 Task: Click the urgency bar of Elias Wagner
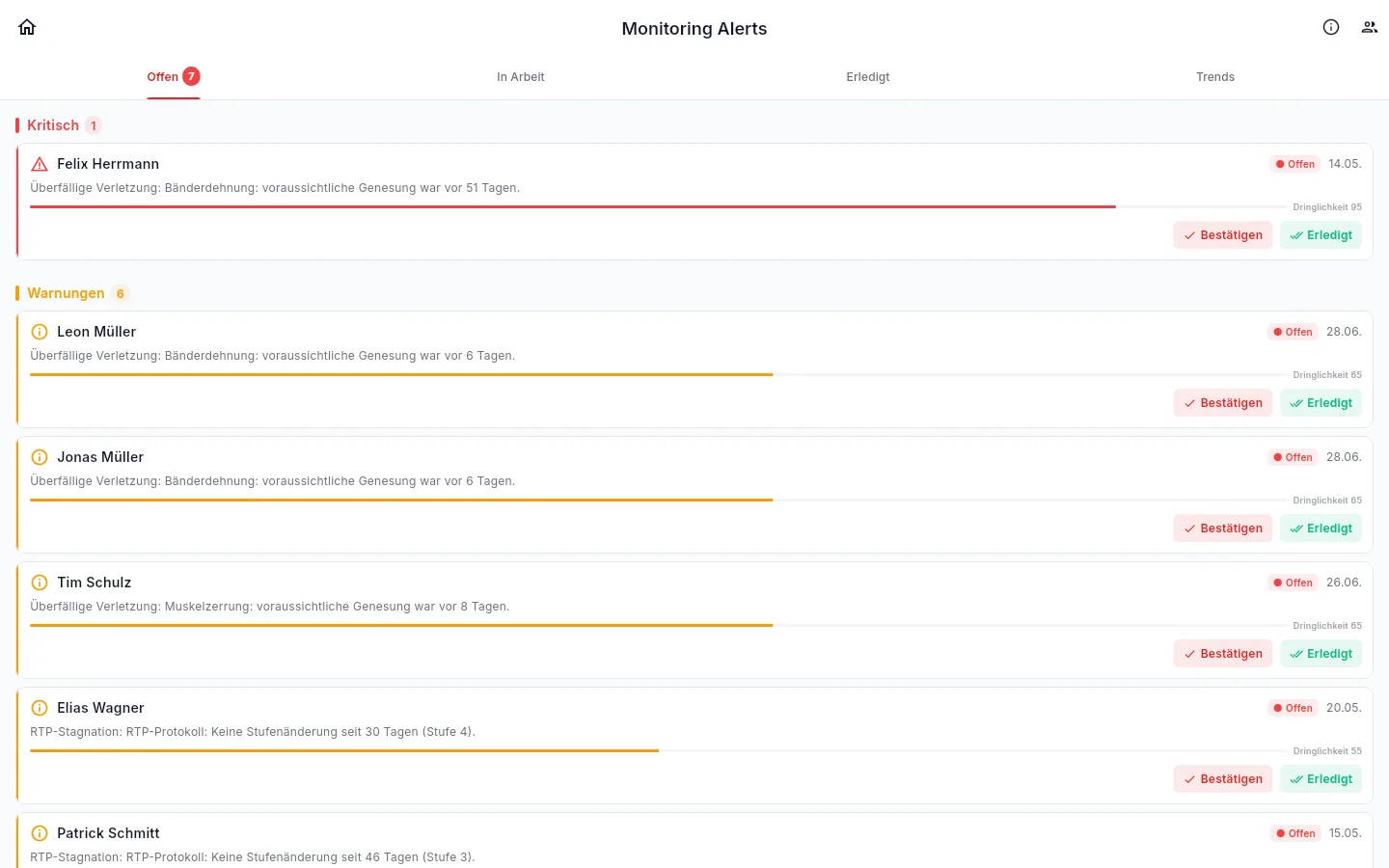pyautogui.click(x=658, y=750)
